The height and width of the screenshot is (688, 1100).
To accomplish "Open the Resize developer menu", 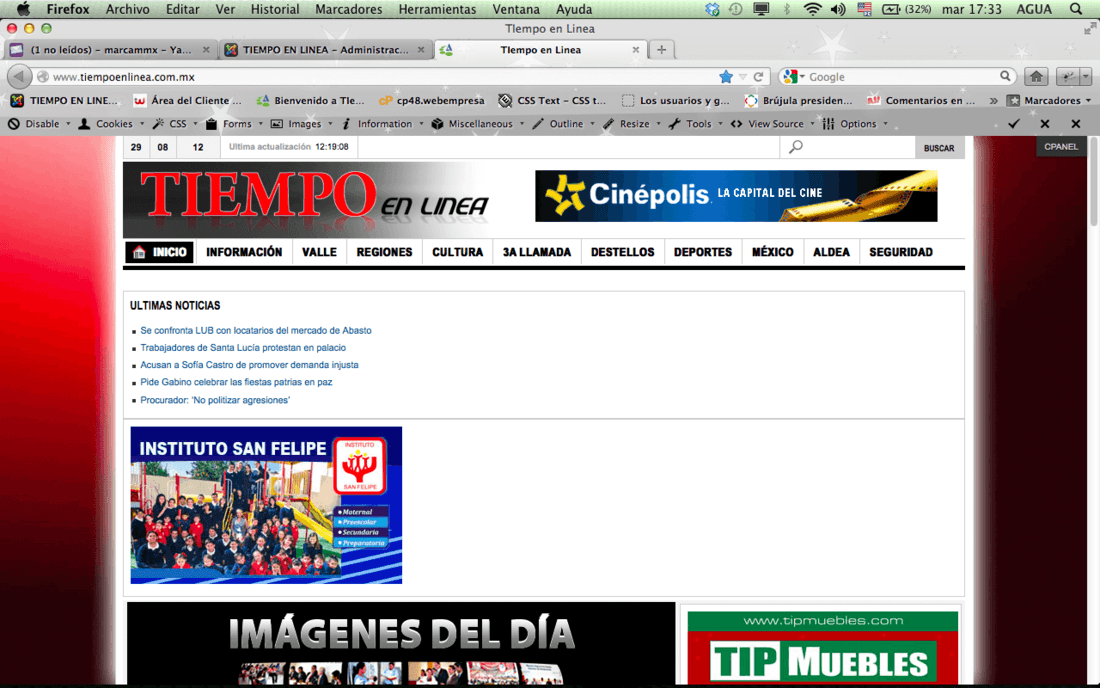I will coord(632,123).
